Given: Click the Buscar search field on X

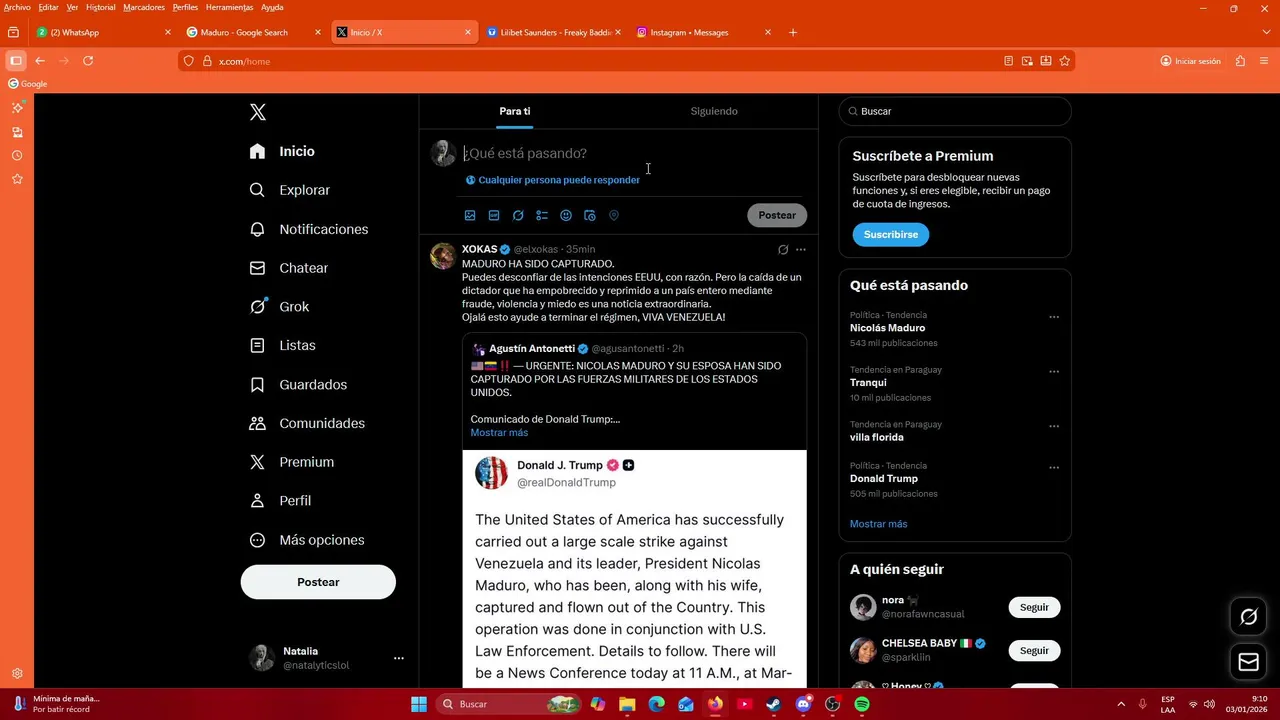Looking at the screenshot, I should point(955,111).
